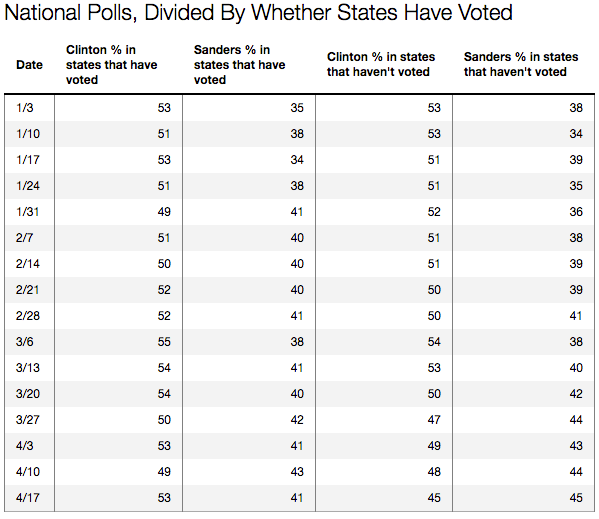Select the 1/10 date row label
The height and width of the screenshot is (519, 599).
coord(28,134)
